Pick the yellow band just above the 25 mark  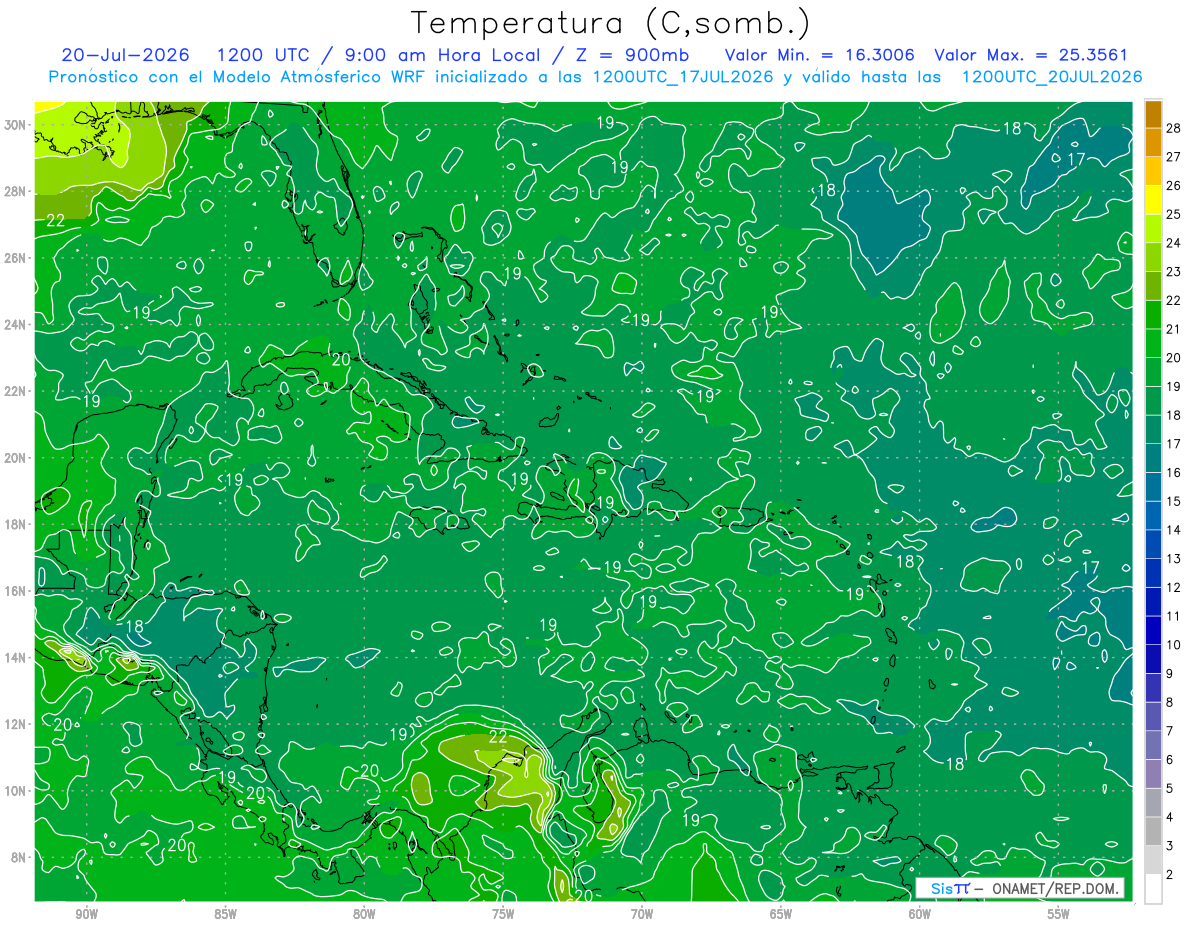[x=1153, y=200]
